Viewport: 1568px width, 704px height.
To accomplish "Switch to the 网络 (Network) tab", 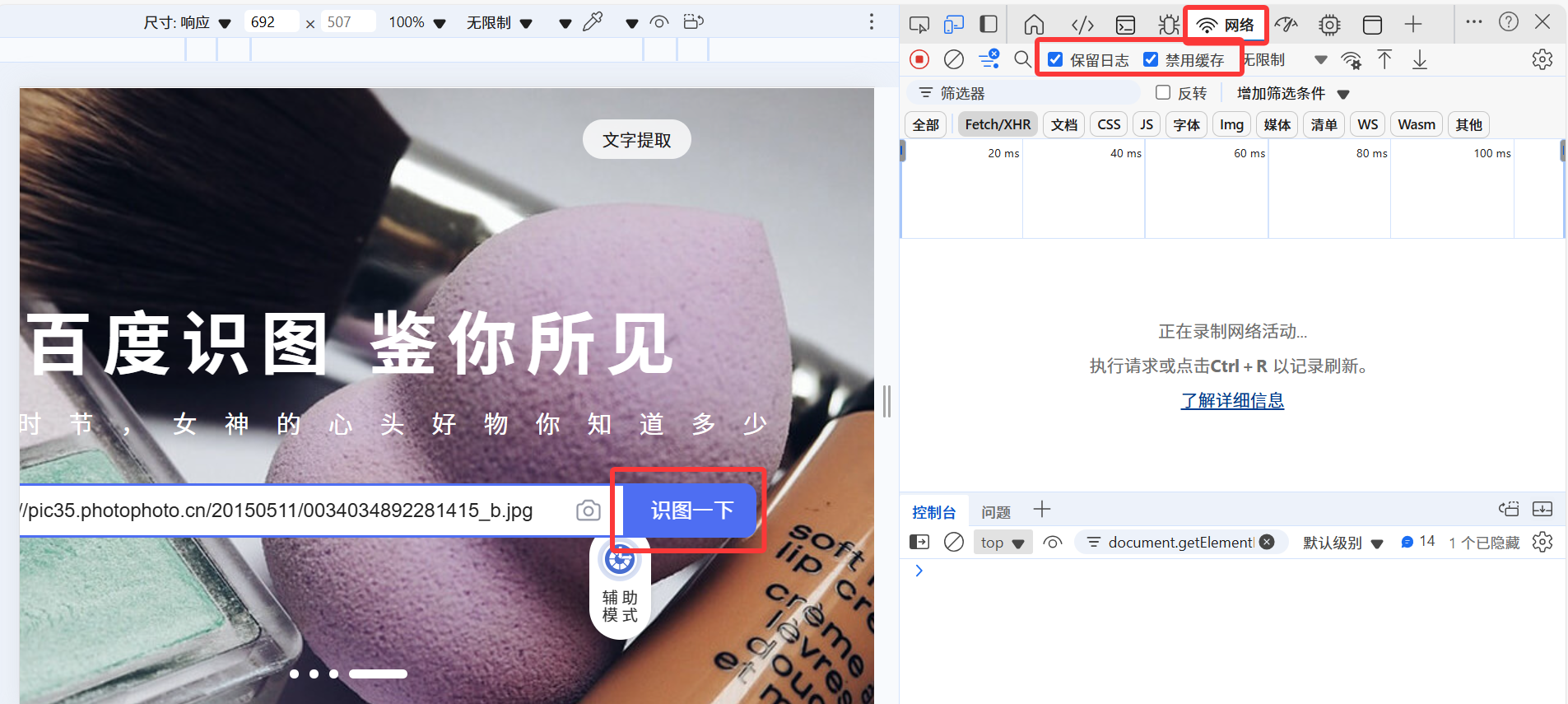I will 1226,25.
